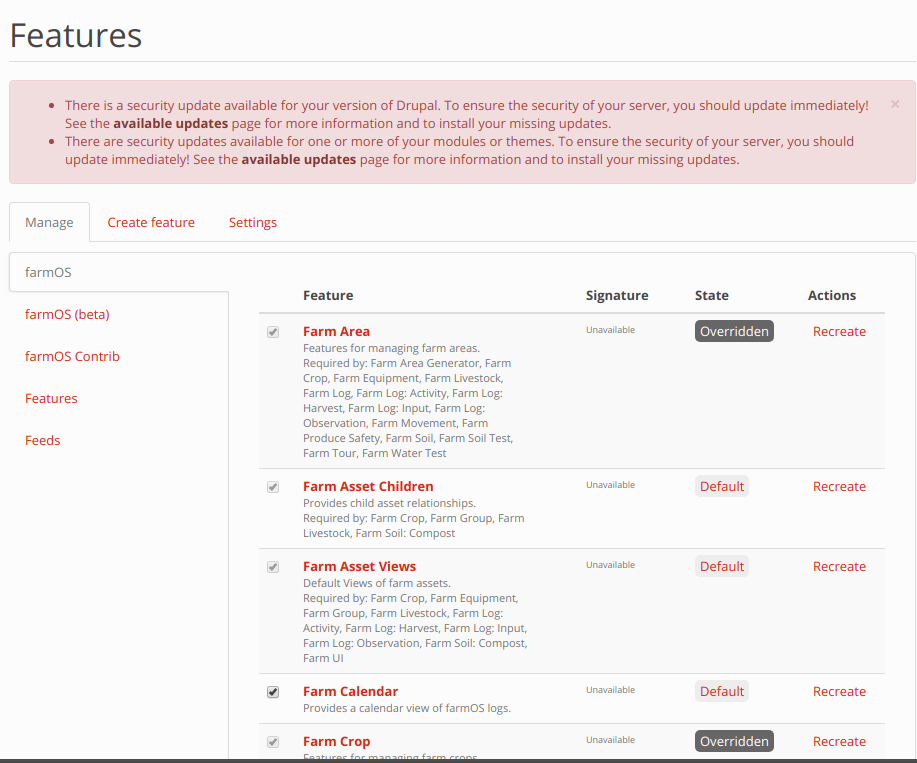Open the Settings tab

[x=253, y=222]
